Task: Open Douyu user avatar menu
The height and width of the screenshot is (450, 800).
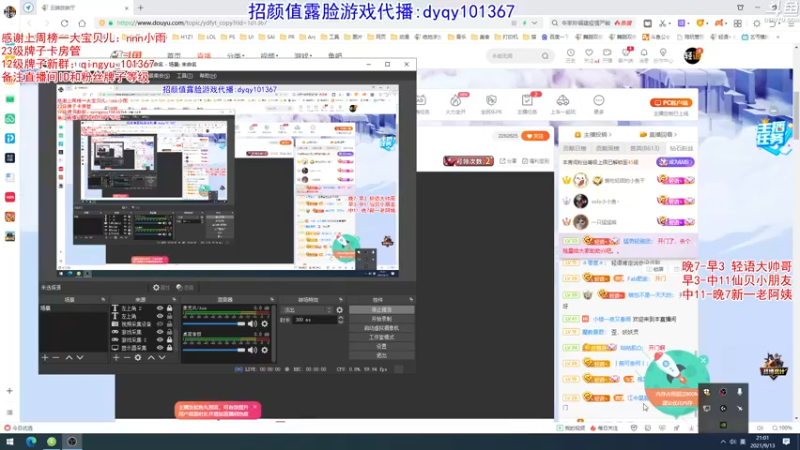Action: click(x=693, y=55)
